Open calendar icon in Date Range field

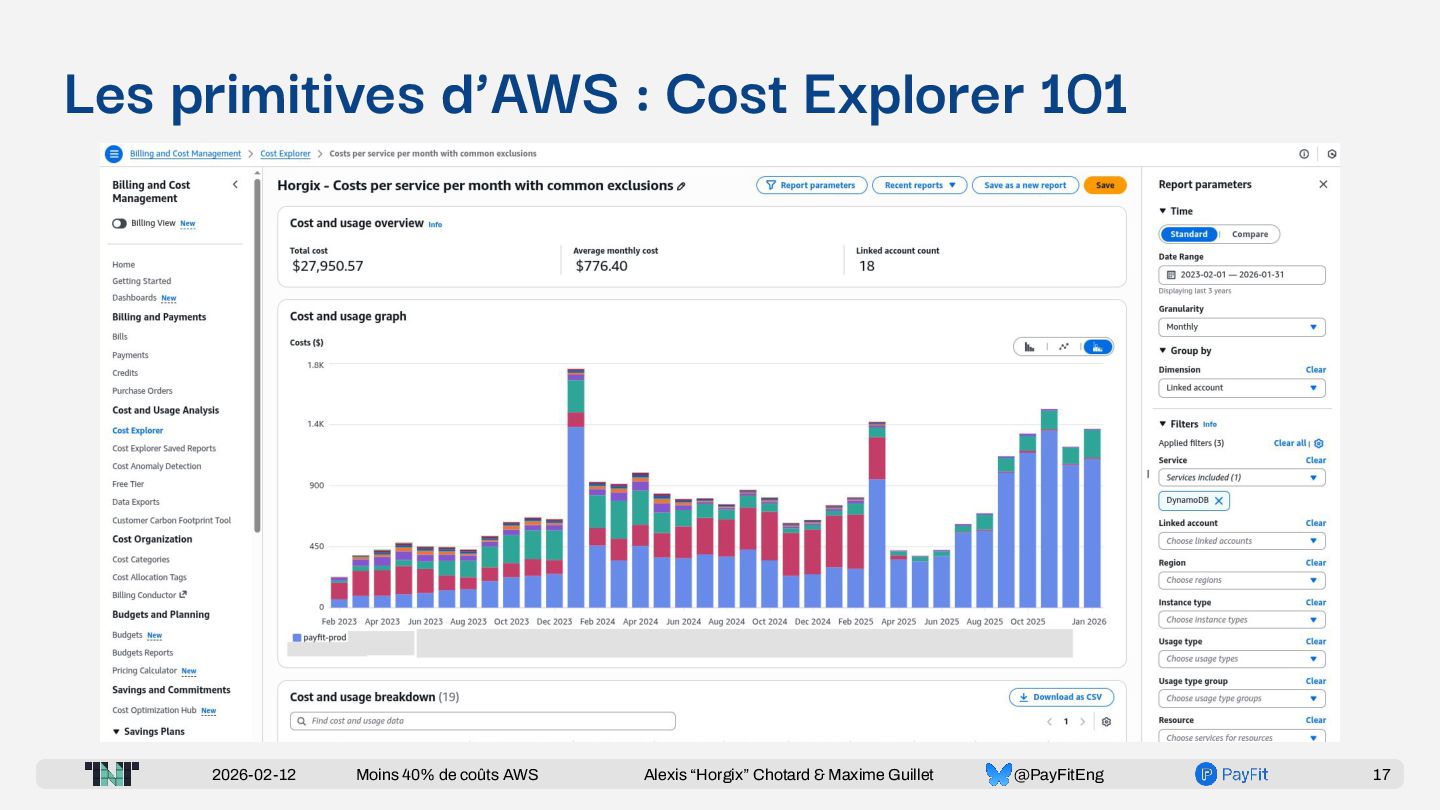[1172, 275]
